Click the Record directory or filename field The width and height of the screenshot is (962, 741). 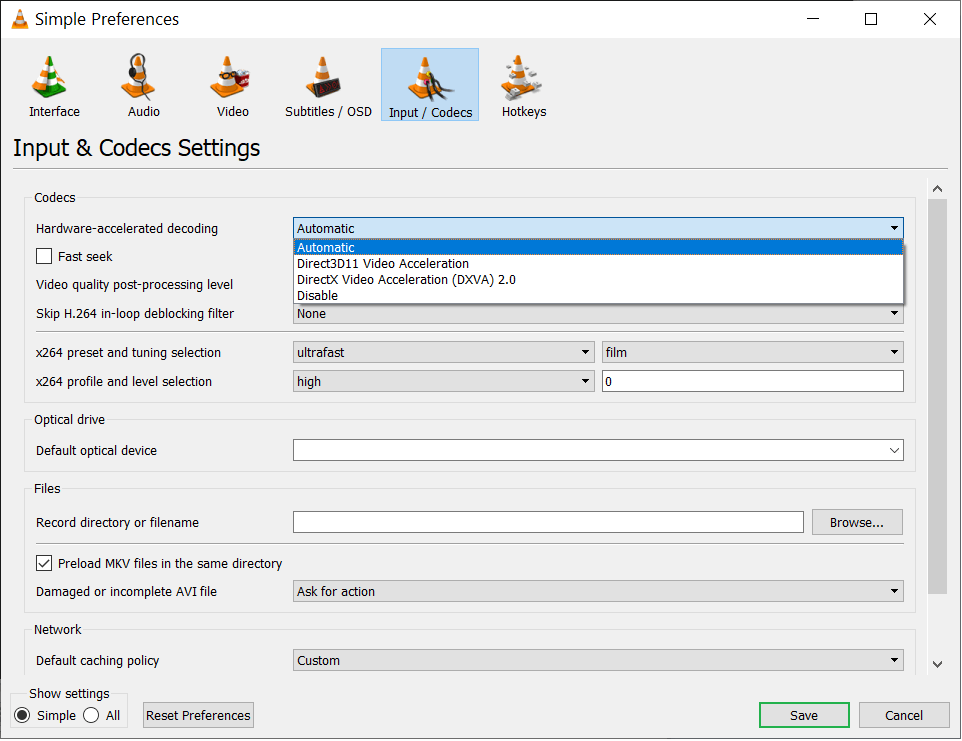tap(548, 523)
